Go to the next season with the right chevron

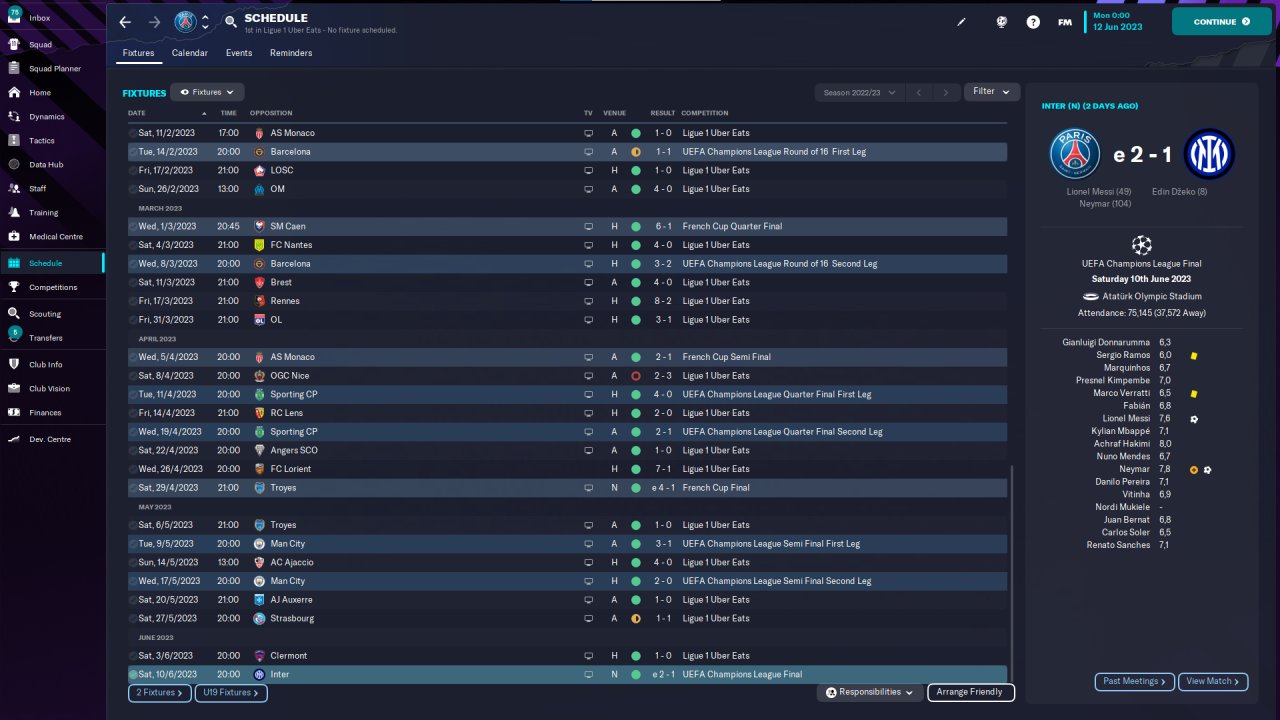(946, 92)
